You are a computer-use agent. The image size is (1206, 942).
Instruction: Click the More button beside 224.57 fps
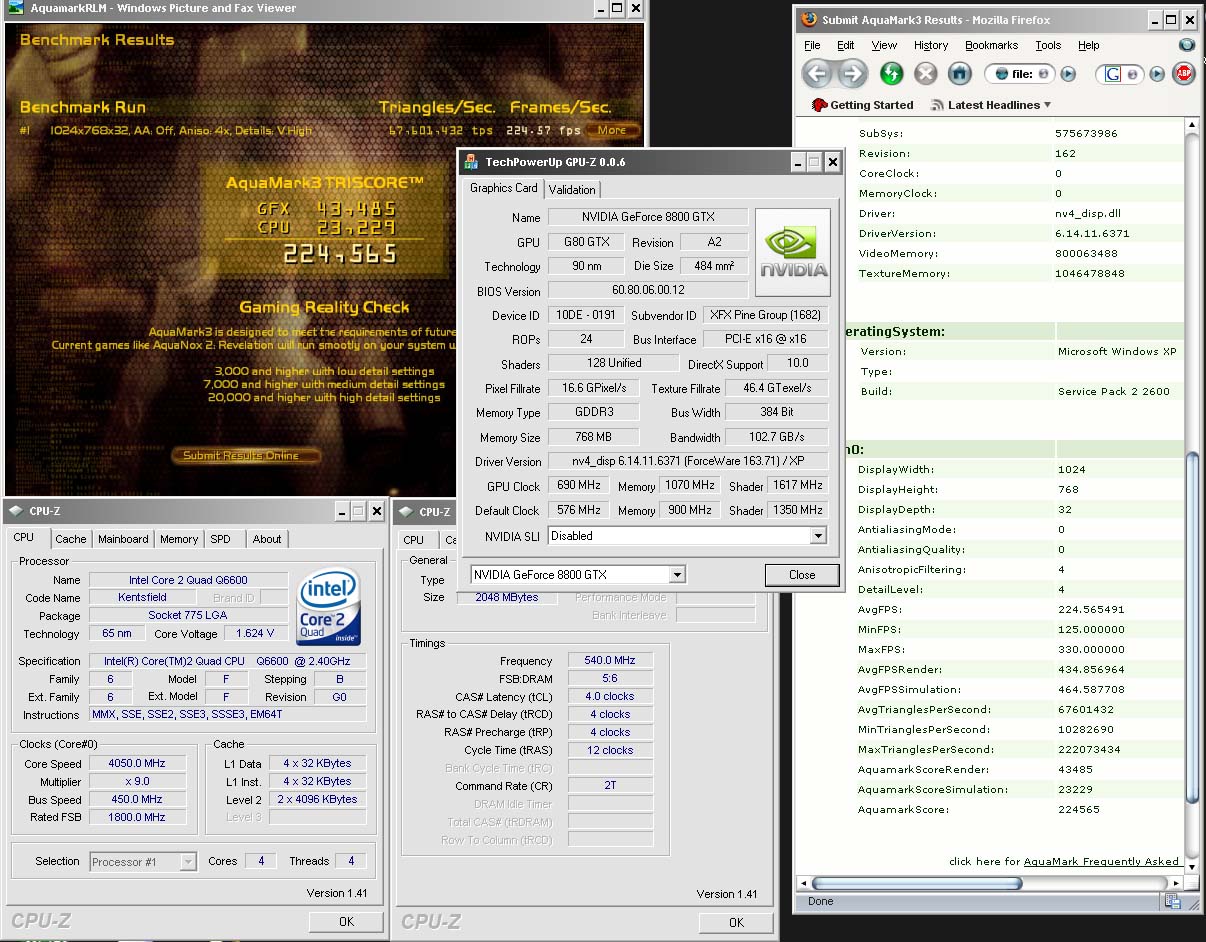point(612,130)
